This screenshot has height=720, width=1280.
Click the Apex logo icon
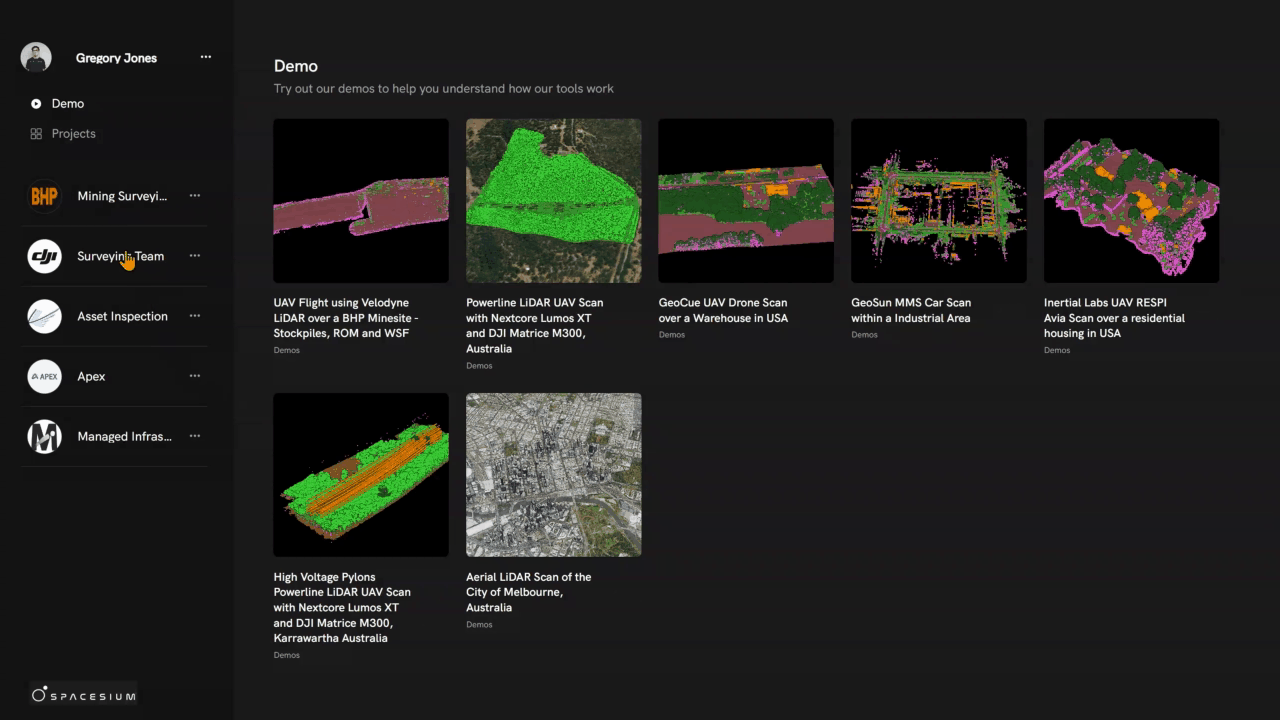pyautogui.click(x=44, y=376)
